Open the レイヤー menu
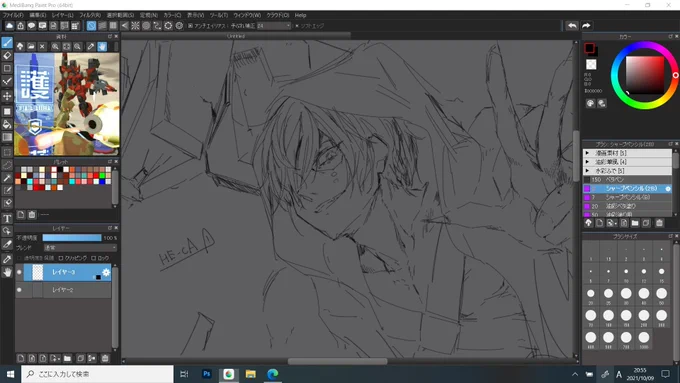Screen dimensions: 680x383 [x=62, y=15]
